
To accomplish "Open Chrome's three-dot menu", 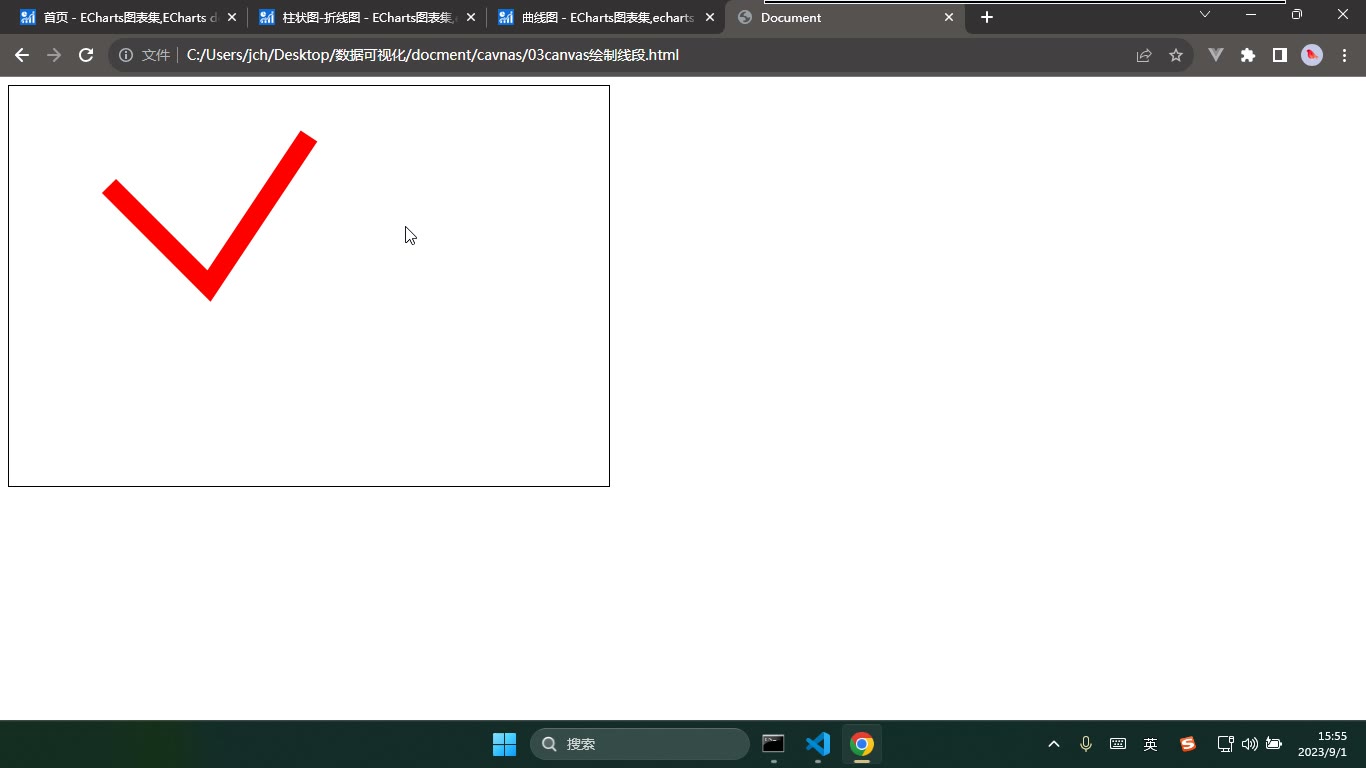I will (1344, 55).
